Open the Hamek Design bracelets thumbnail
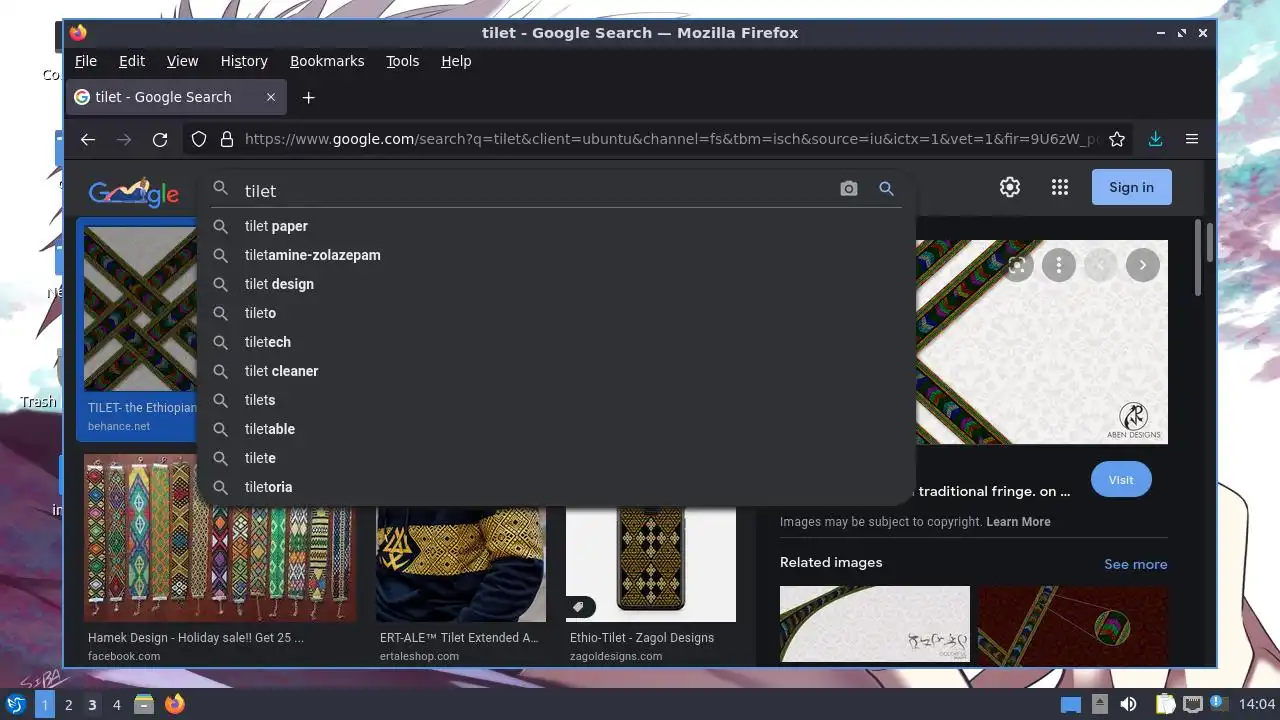This screenshot has height=720, width=1280. pos(220,538)
